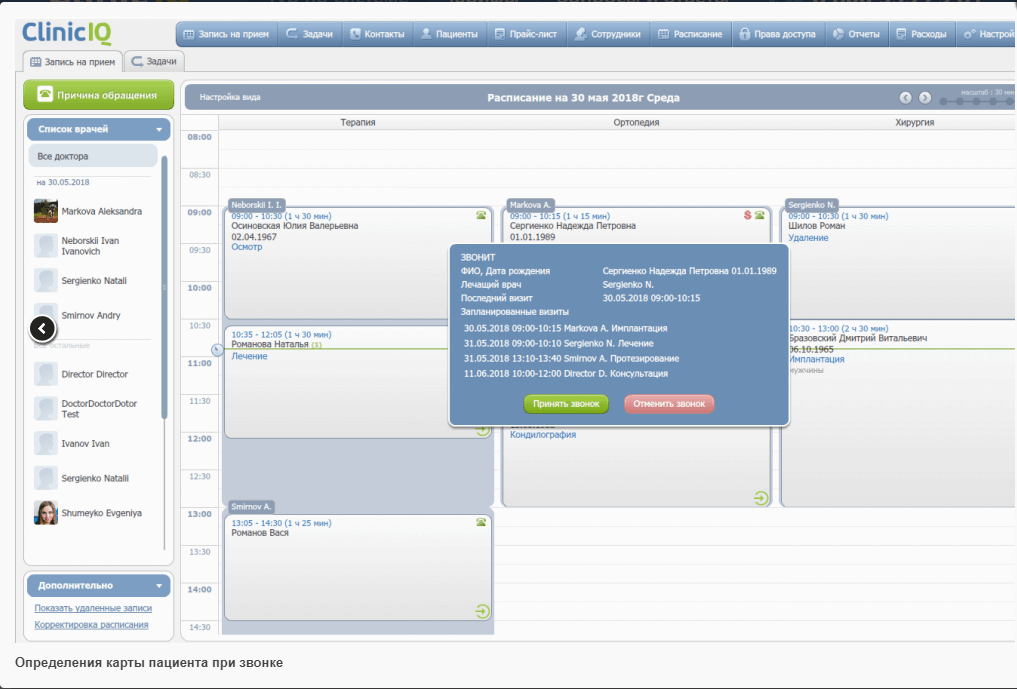Viewport: 1017px width, 689px height.
Task: Click the phone icon beside the dollar sign
Action: click(x=760, y=215)
